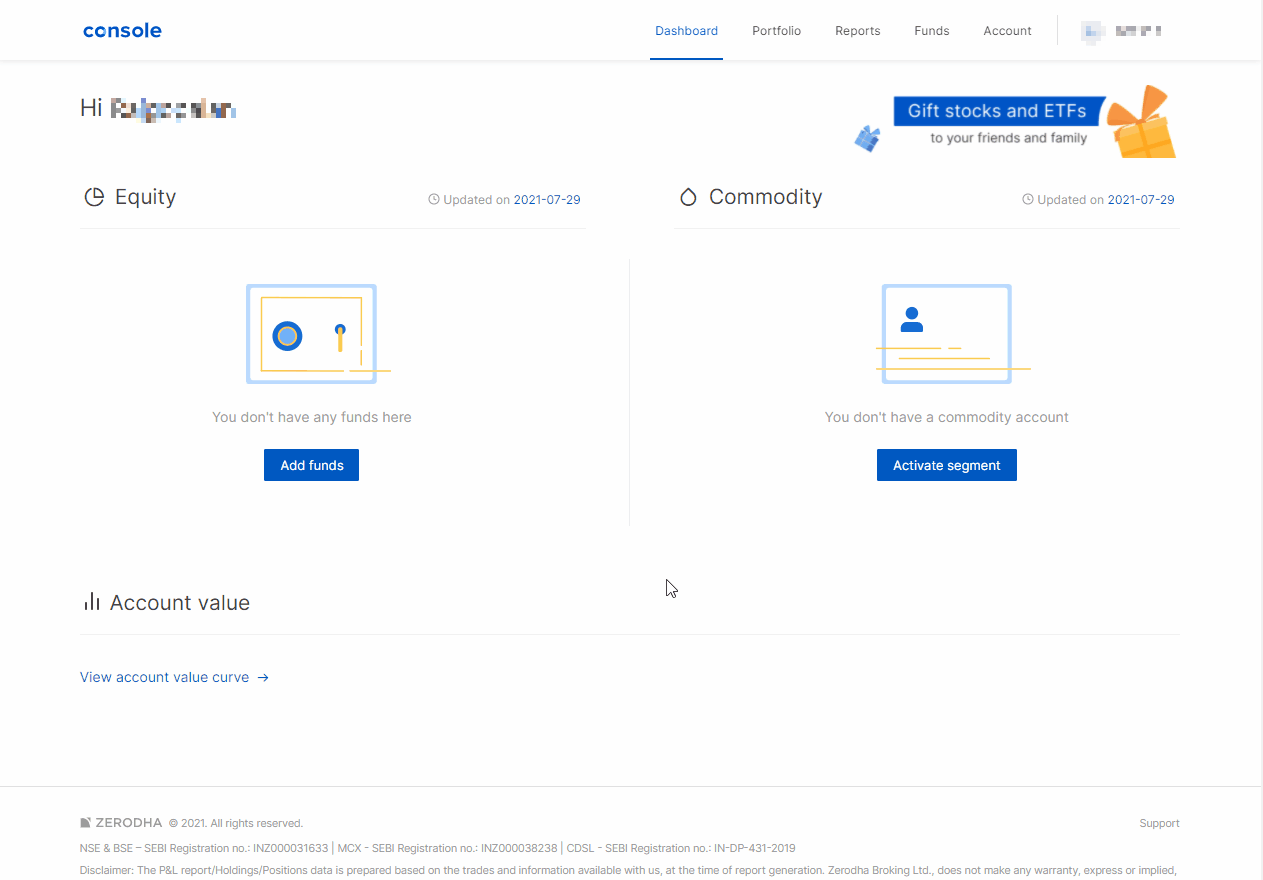The width and height of the screenshot is (1263, 880).
Task: Click the Add funds button
Action: click(311, 465)
